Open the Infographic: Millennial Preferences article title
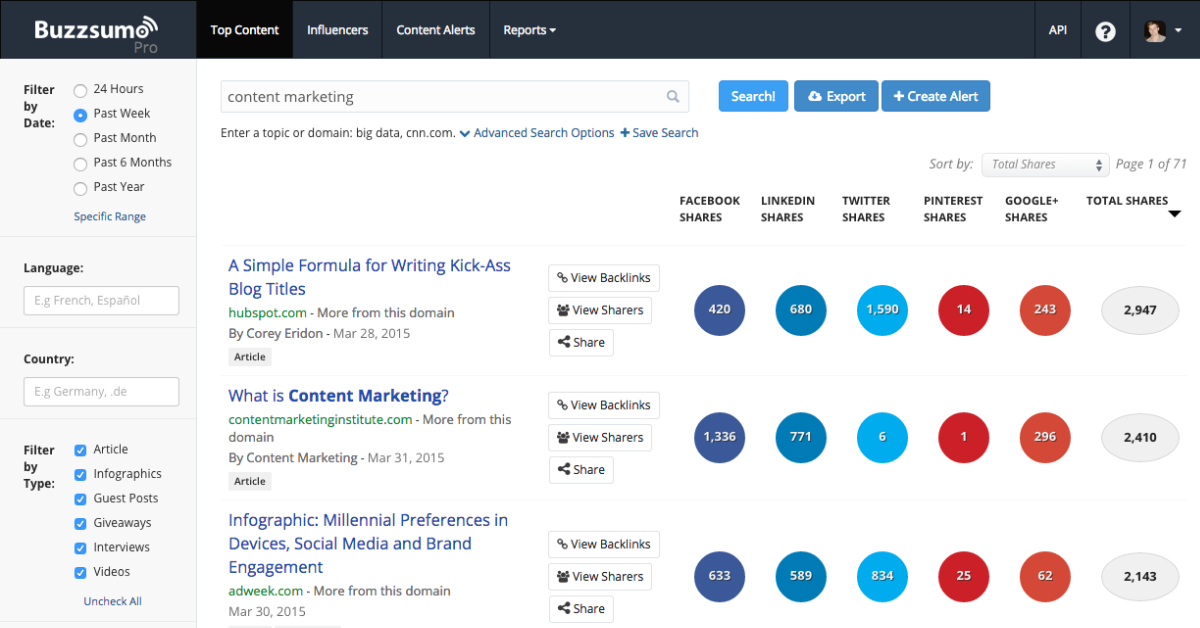This screenshot has width=1200, height=628. click(368, 544)
